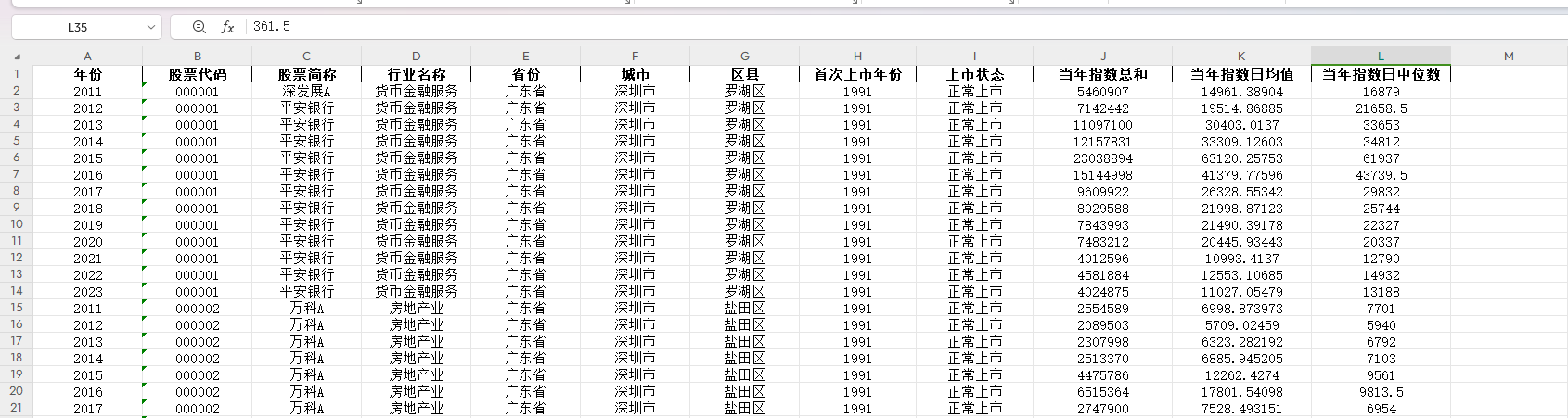The width and height of the screenshot is (1568, 418).
Task: Click the cell with value 6792
Action: [x=1382, y=342]
